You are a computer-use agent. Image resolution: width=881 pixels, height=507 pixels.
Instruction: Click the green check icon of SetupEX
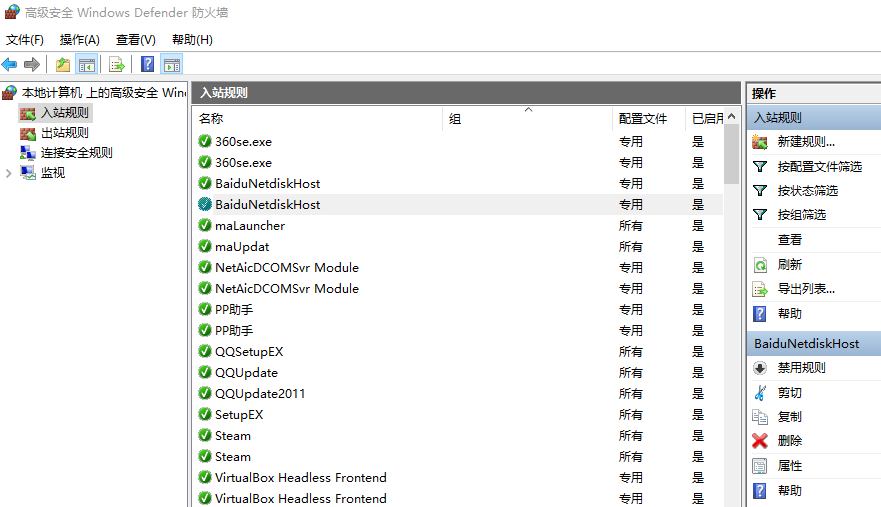tap(205, 414)
